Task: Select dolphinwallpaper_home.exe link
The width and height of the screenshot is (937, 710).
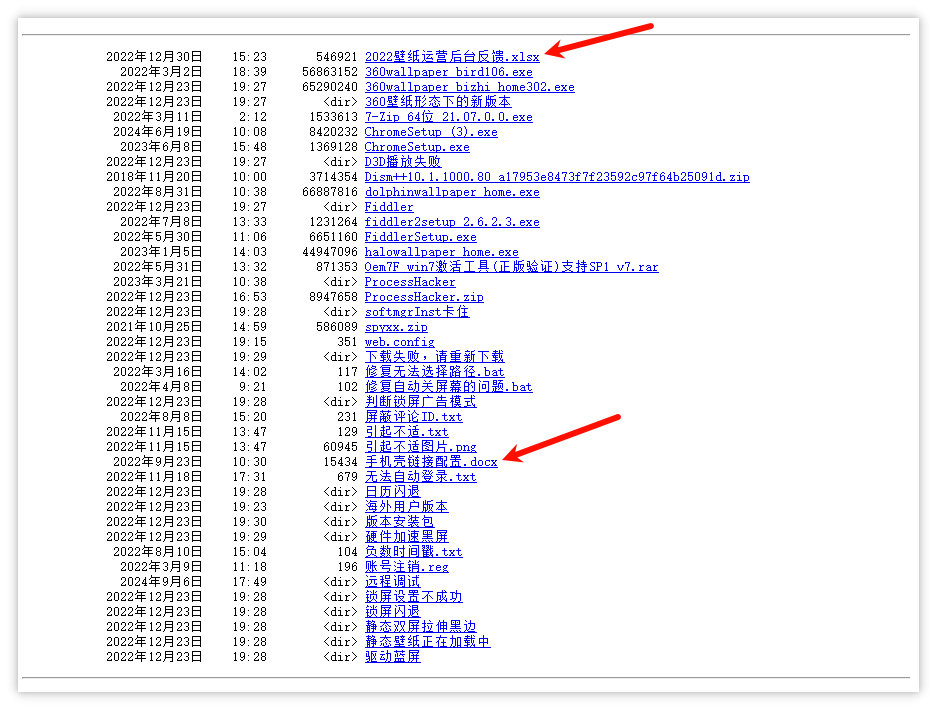Action: [451, 192]
